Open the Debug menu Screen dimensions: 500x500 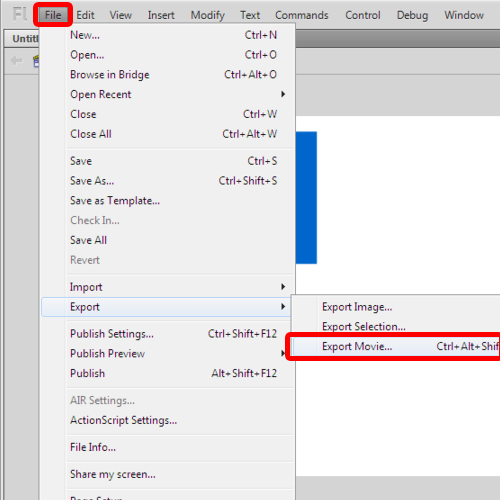point(412,15)
